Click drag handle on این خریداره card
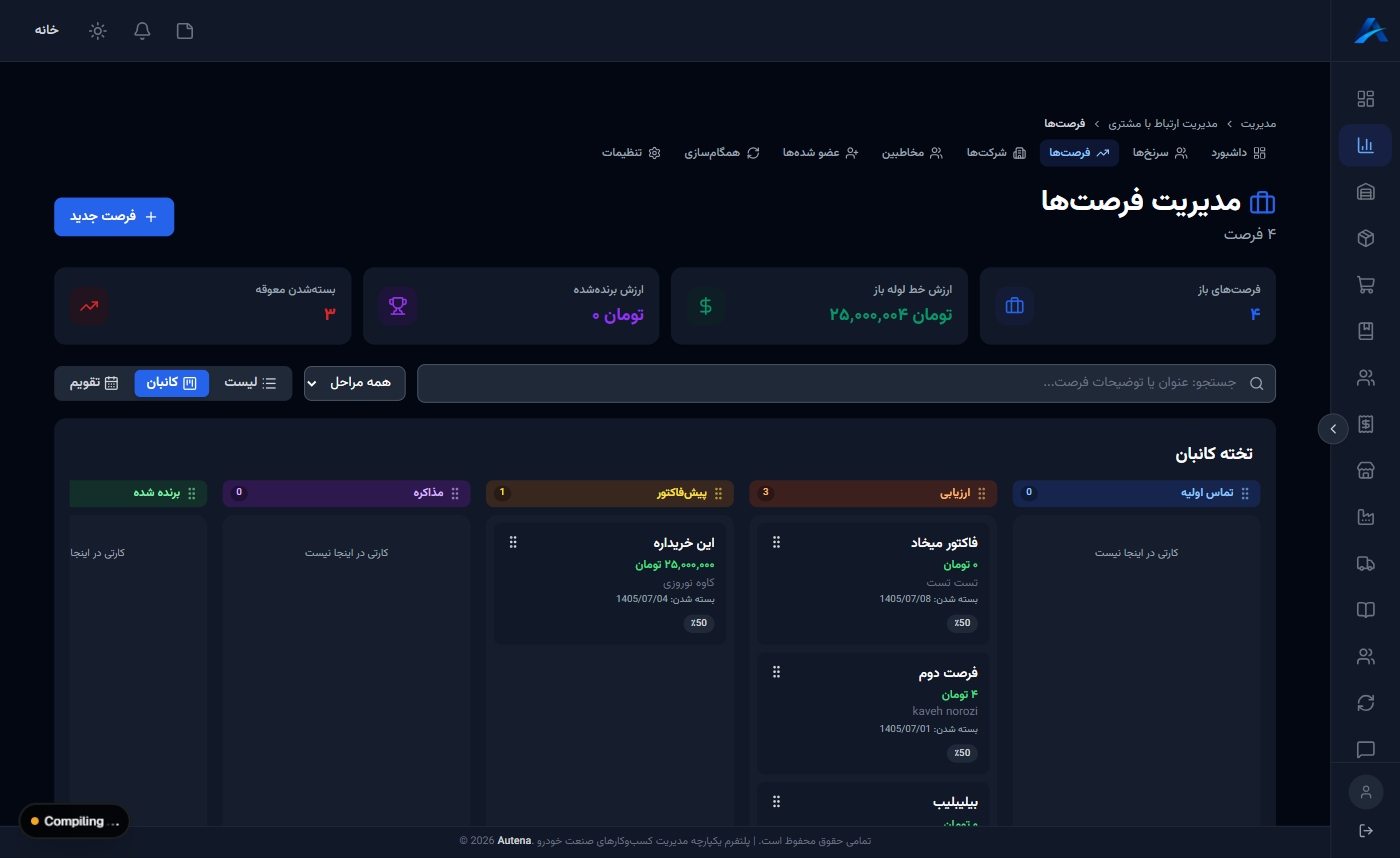Viewport: 1400px width, 858px height. pos(513,542)
